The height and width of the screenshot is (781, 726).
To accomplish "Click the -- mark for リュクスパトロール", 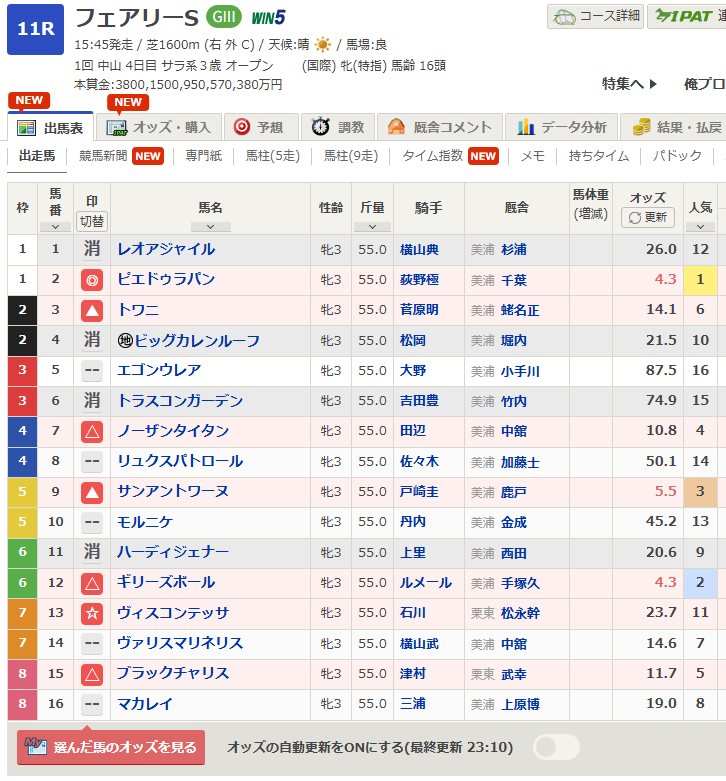I will 92,461.
